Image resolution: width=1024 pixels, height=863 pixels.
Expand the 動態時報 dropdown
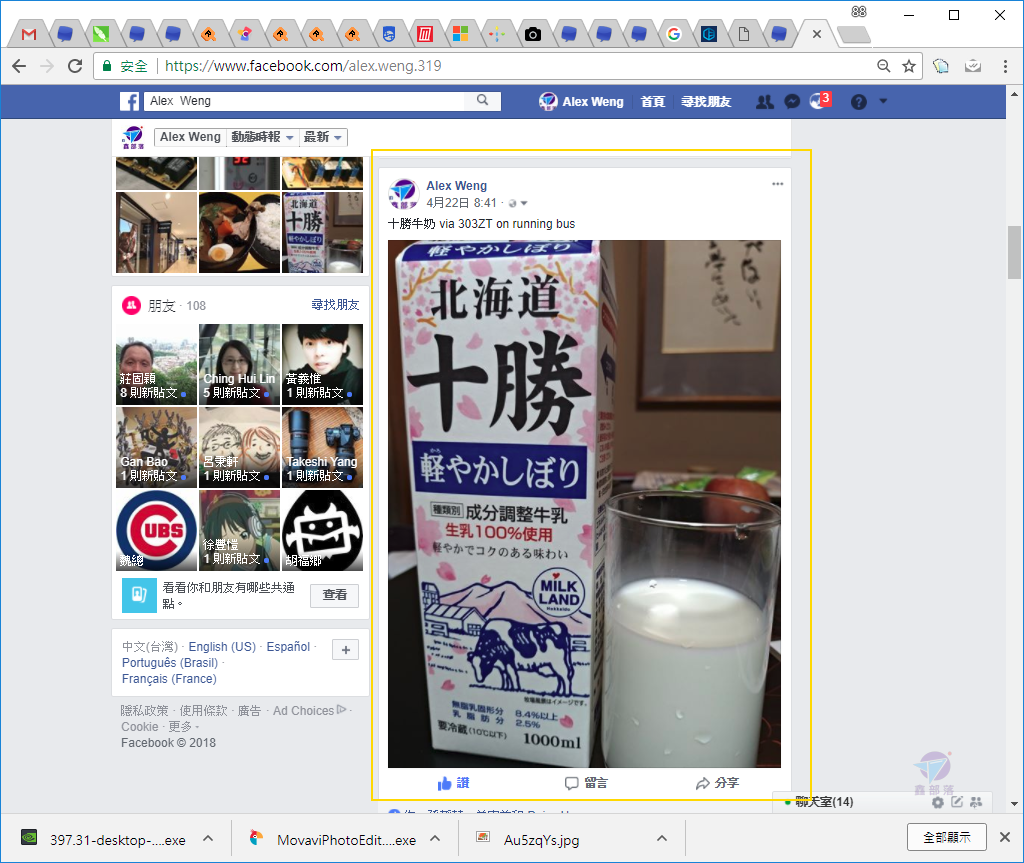(x=263, y=137)
